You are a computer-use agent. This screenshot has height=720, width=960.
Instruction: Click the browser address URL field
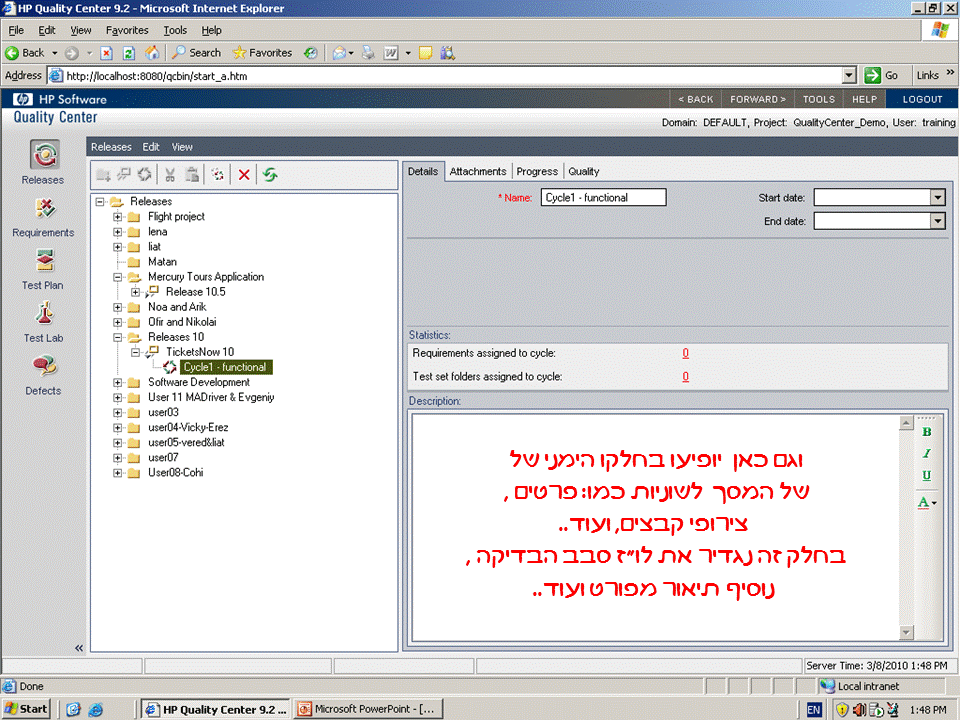point(452,76)
